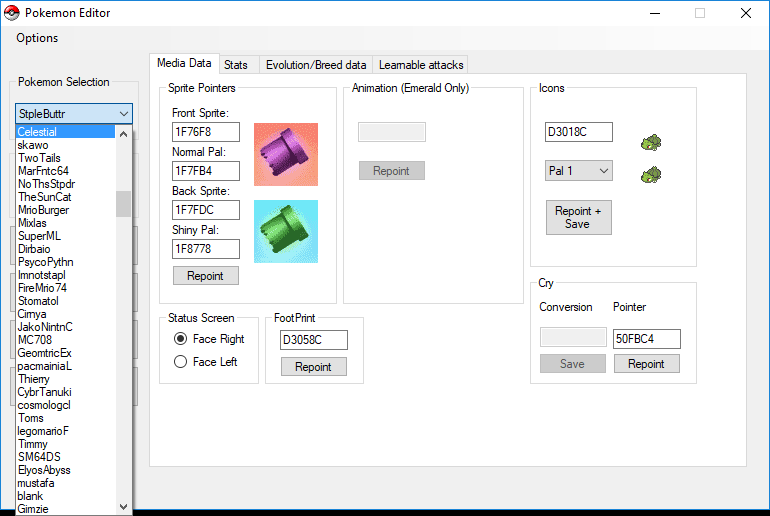
Task: Click the purple front sprite image
Action: coord(285,155)
